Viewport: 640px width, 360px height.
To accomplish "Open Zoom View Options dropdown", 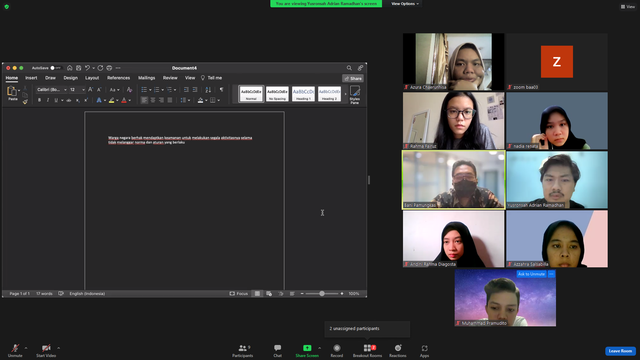I will coord(405,4).
